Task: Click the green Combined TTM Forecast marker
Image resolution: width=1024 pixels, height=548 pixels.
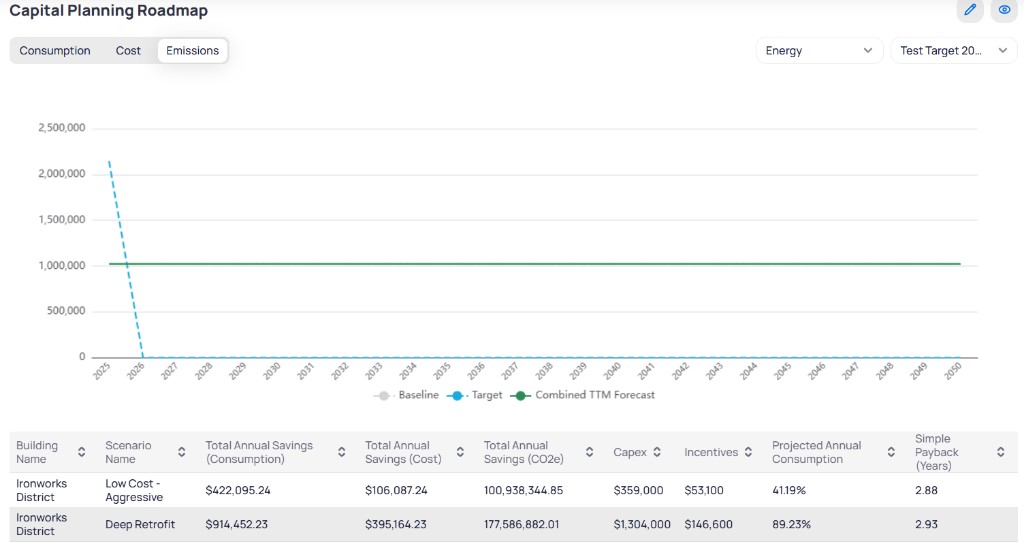Action: (x=520, y=396)
